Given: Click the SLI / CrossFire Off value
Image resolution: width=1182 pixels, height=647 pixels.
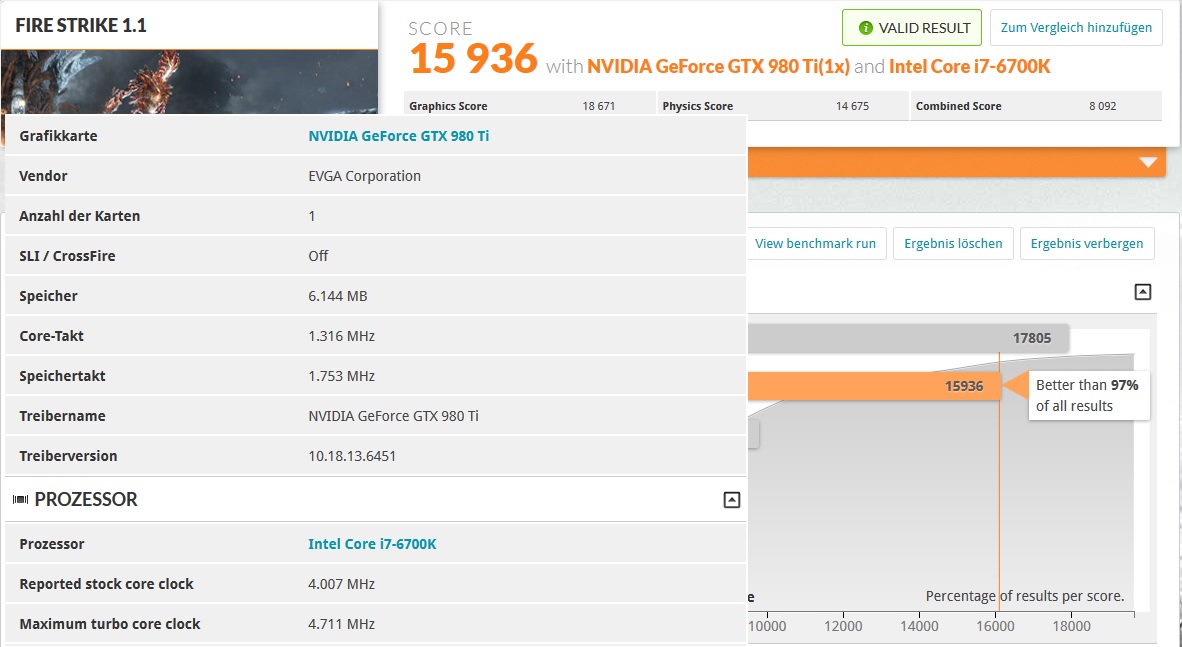Looking at the screenshot, I should pyautogui.click(x=318, y=256).
